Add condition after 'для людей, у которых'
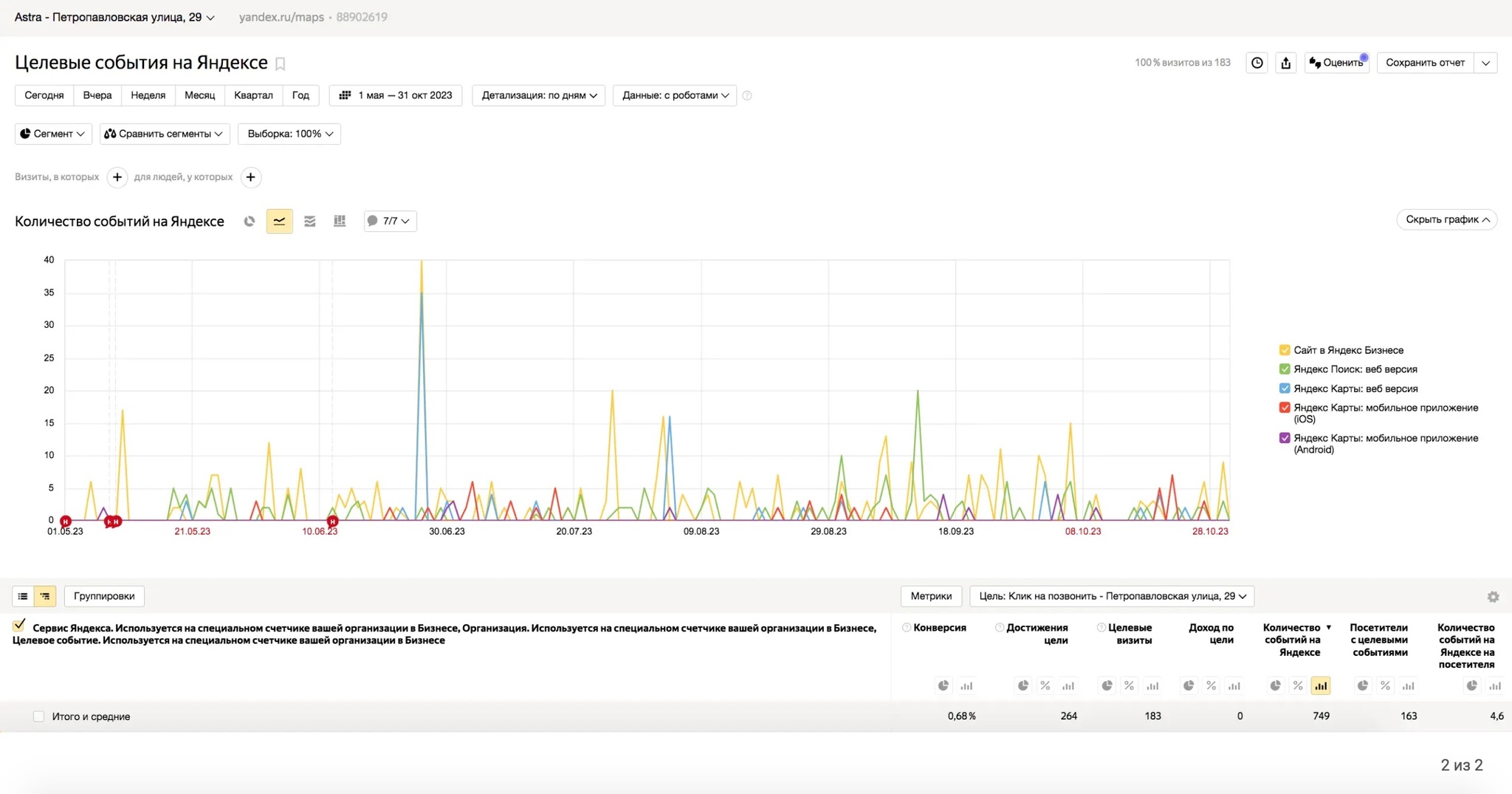This screenshot has width=1512, height=794. coord(250,177)
